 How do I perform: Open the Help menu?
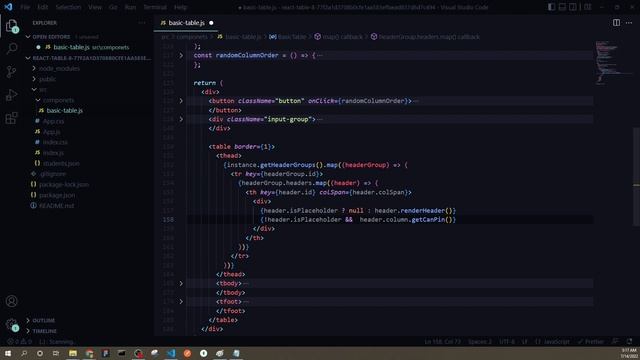(x=180, y=7)
